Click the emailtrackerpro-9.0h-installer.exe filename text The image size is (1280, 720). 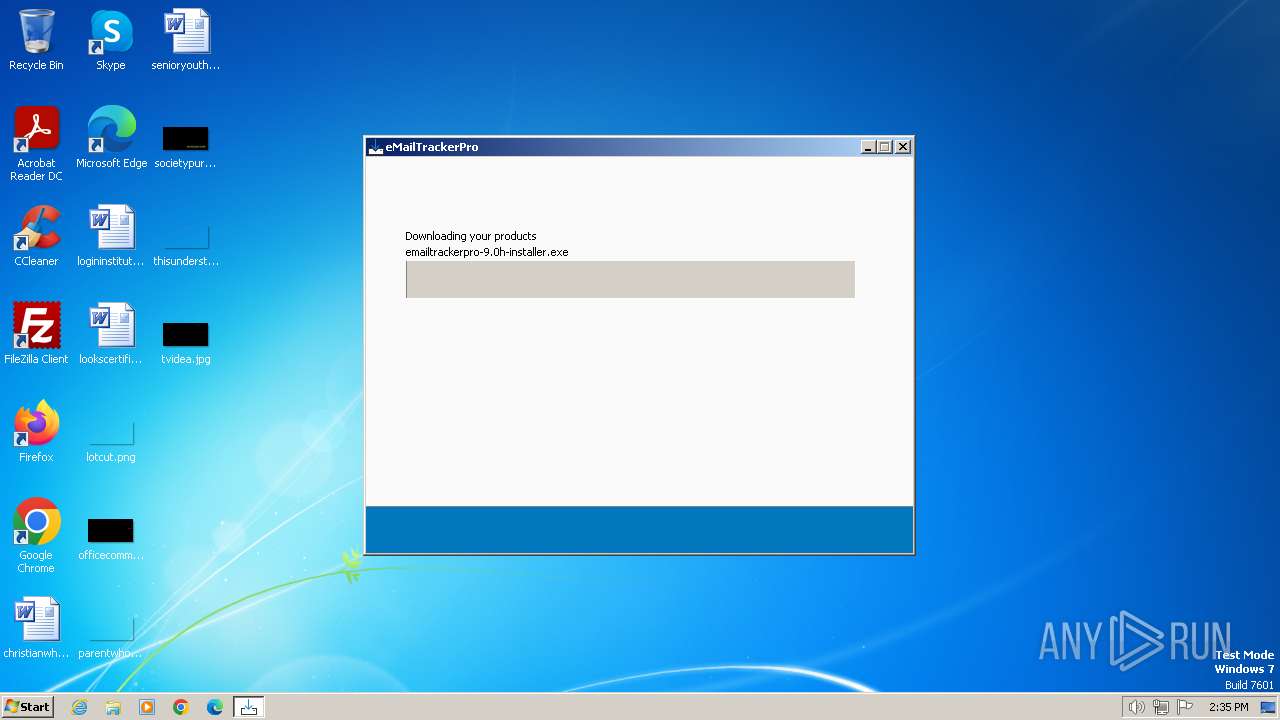coord(486,252)
